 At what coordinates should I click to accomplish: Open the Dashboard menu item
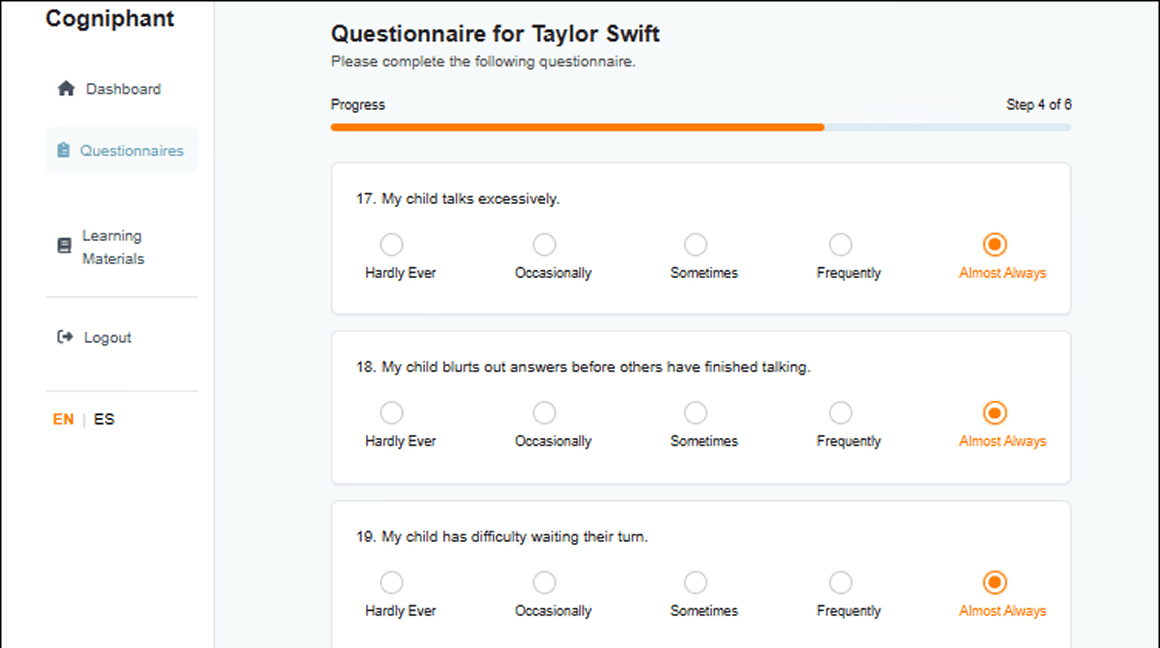pyautogui.click(x=122, y=89)
